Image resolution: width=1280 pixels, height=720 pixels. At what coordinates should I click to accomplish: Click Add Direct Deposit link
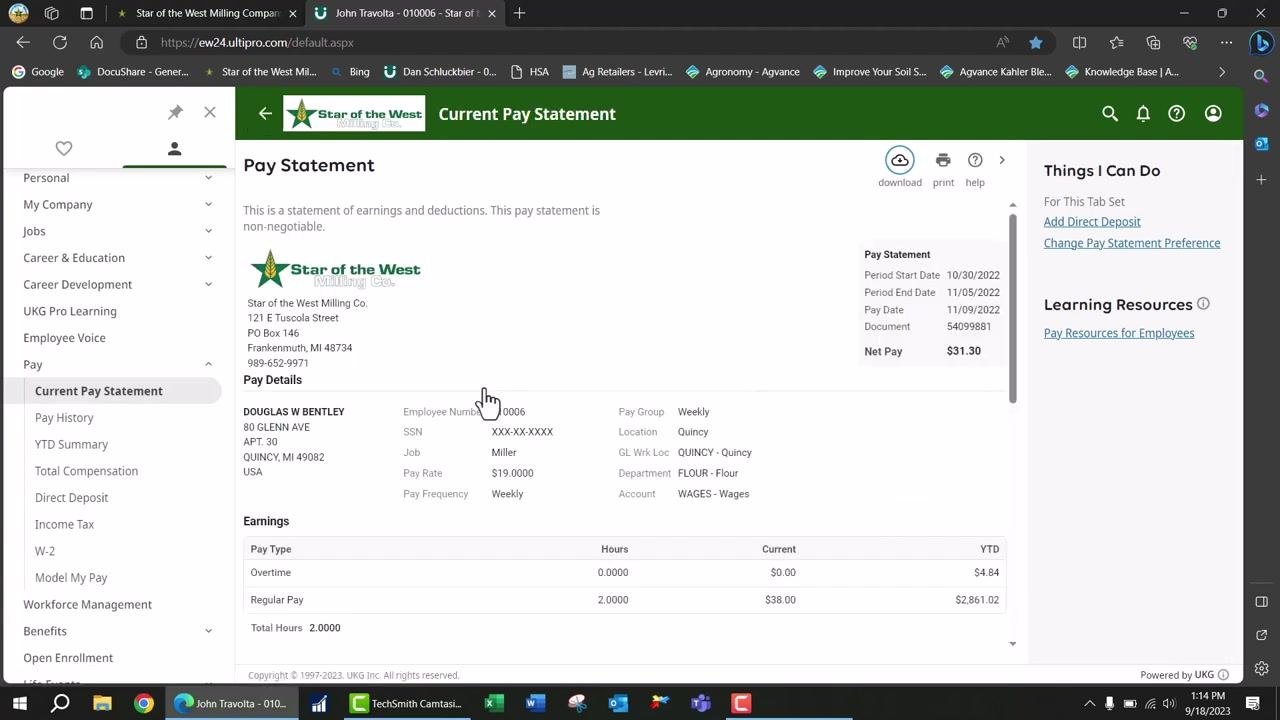pos(1092,222)
